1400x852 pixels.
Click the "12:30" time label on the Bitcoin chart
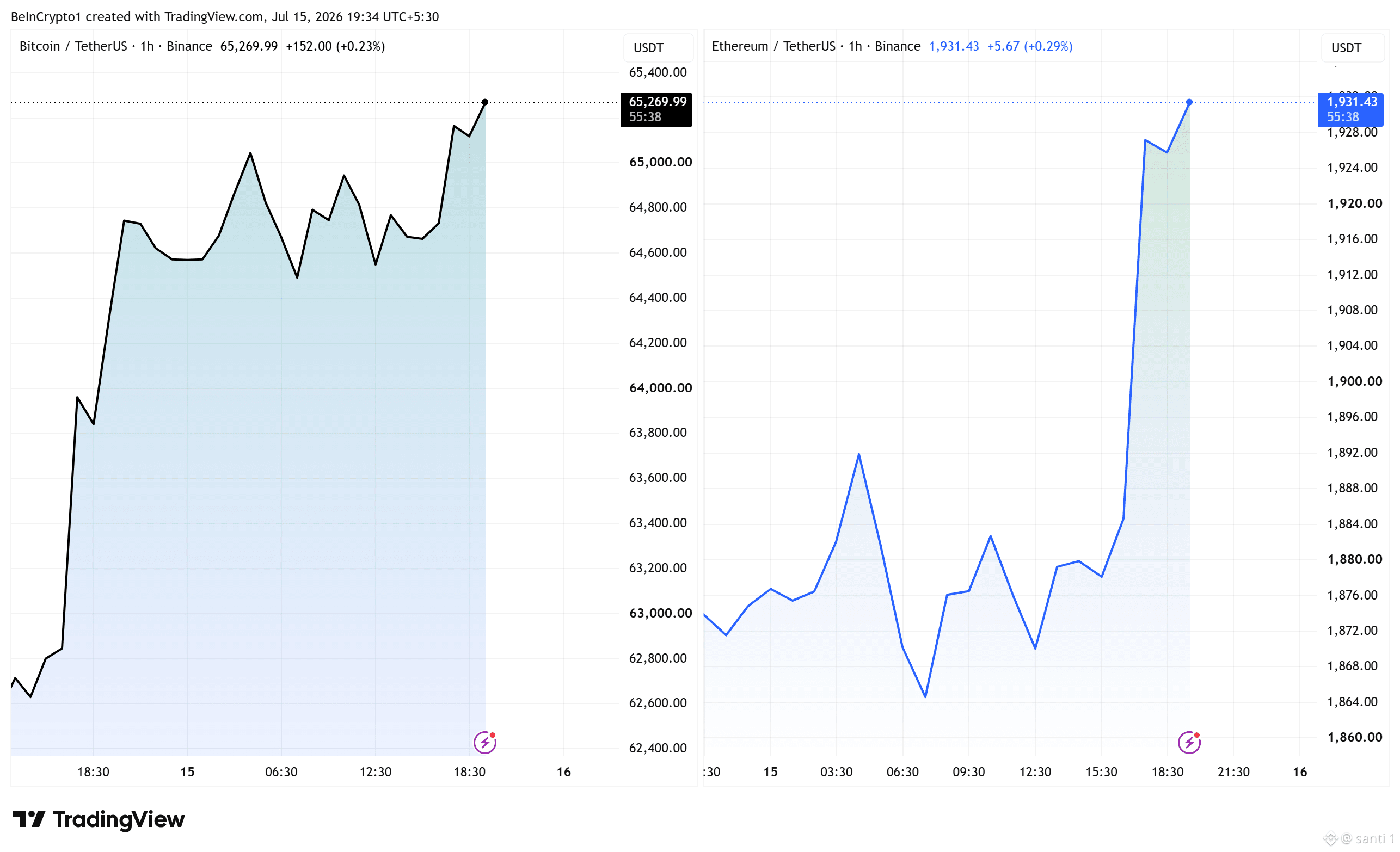[x=376, y=772]
